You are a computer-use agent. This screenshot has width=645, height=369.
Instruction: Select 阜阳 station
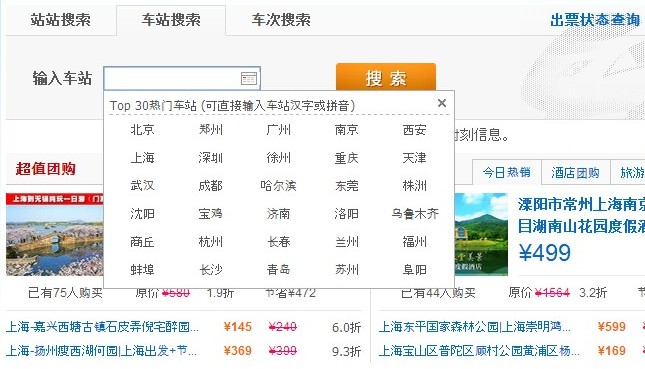click(x=414, y=270)
